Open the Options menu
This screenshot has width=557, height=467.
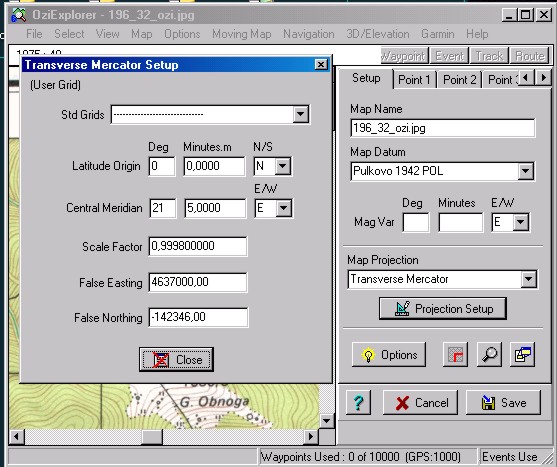coord(182,34)
